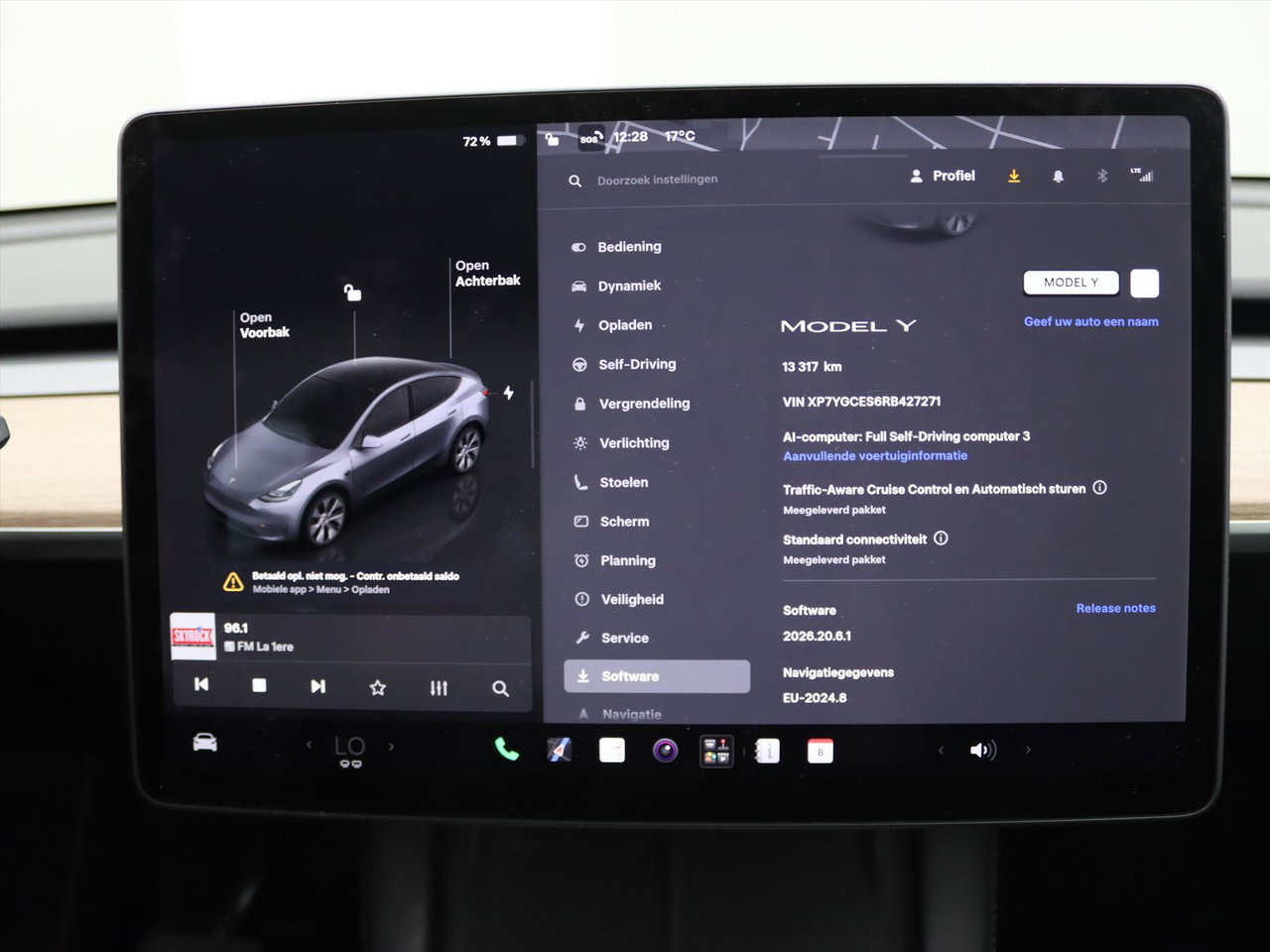Launch the navigation map app icon
Viewport: 1270px width, 952px height.
(x=560, y=751)
